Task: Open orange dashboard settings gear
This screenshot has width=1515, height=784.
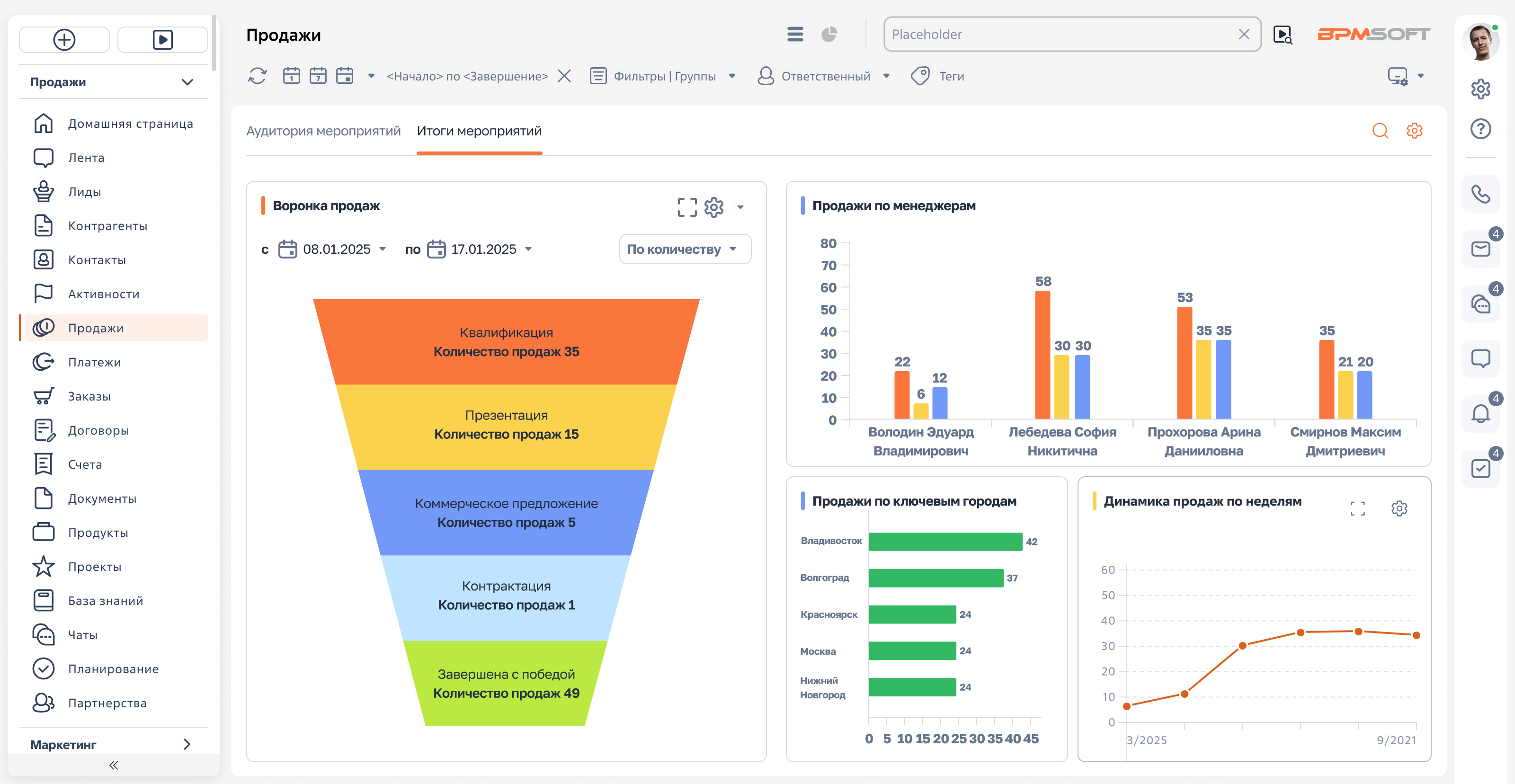Action: 1414,131
